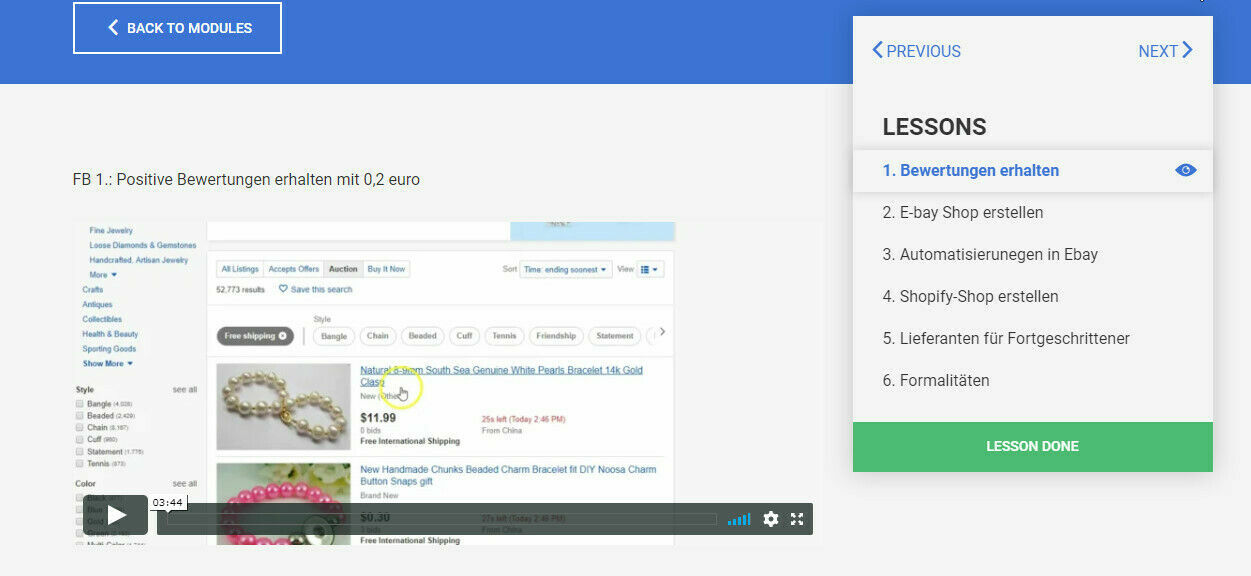Open the Health & Beauty category
The width and height of the screenshot is (1251, 576).
(110, 335)
